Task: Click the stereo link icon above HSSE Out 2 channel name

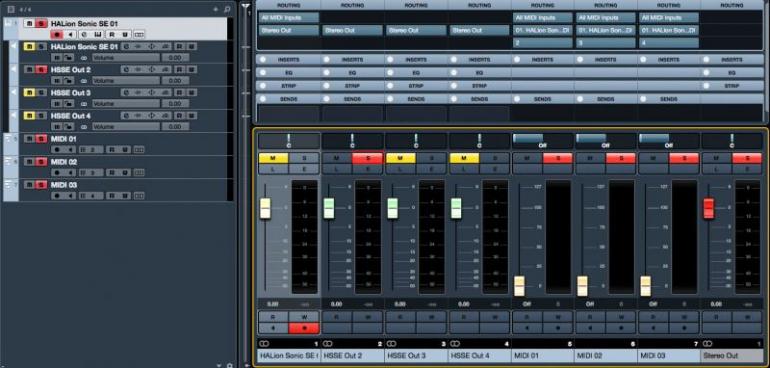Action: click(x=328, y=344)
